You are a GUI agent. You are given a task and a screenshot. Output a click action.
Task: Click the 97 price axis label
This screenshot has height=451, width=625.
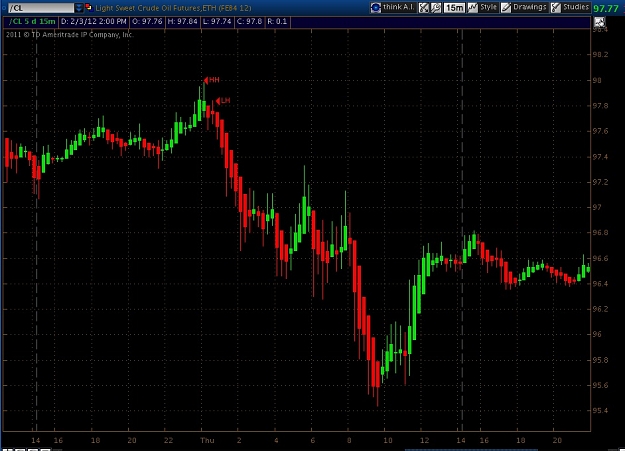[597, 207]
